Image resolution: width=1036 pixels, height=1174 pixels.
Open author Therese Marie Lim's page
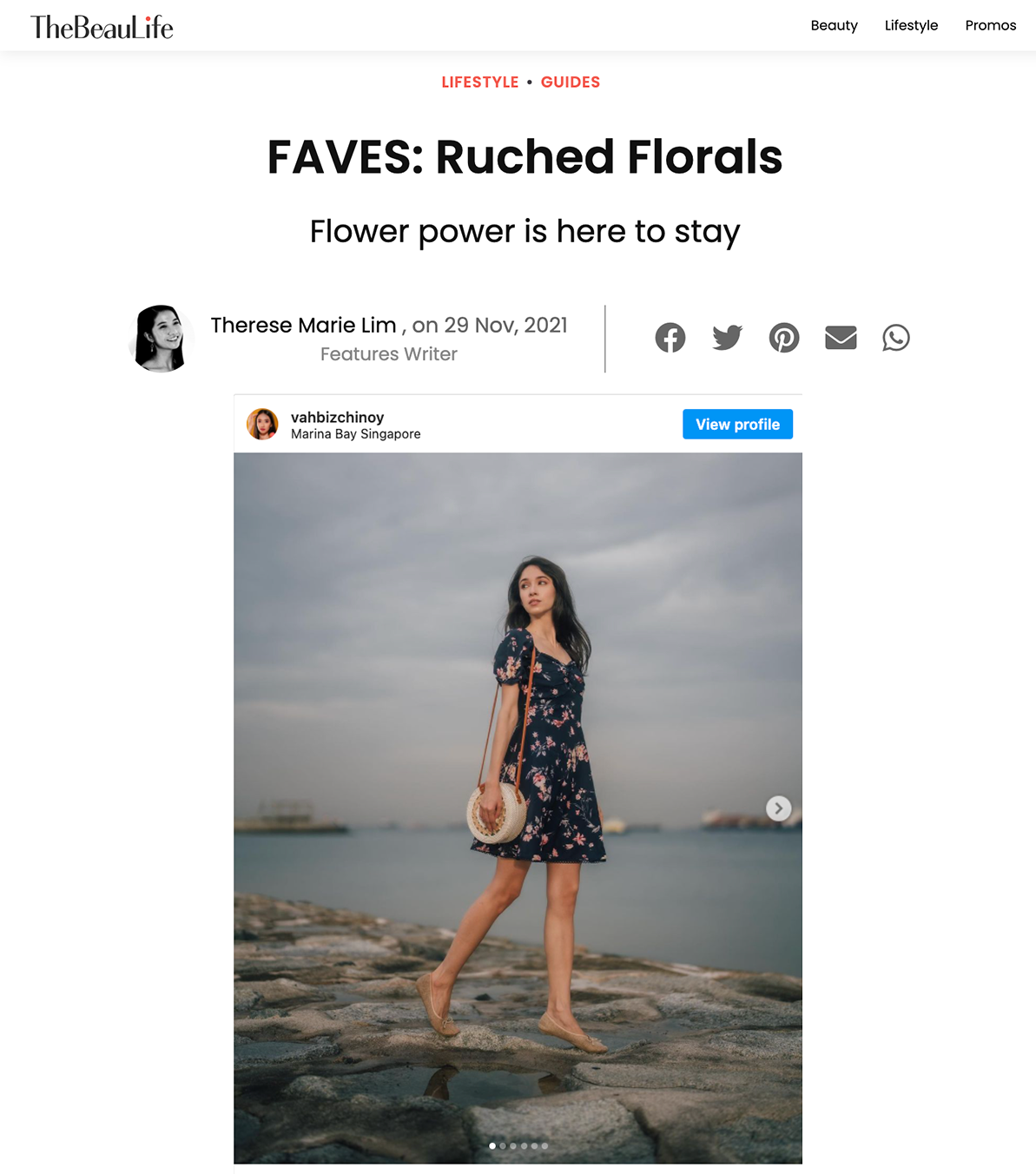coord(303,325)
